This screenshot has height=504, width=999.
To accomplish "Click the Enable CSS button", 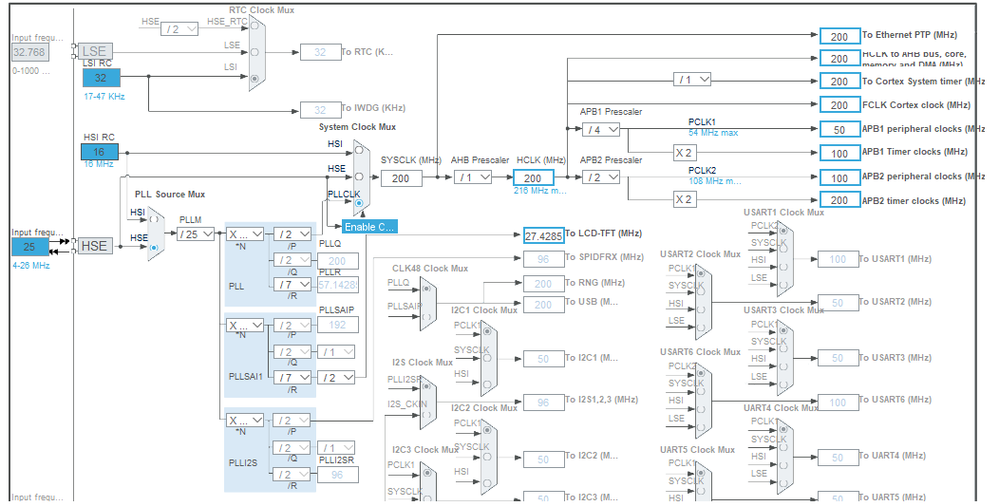I will tap(370, 227).
